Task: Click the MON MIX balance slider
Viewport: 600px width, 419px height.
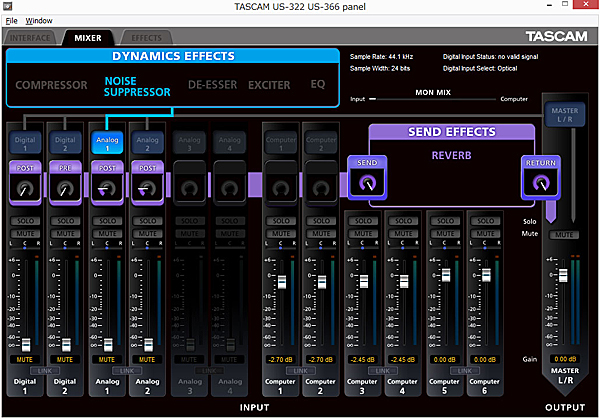Action: coord(433,99)
